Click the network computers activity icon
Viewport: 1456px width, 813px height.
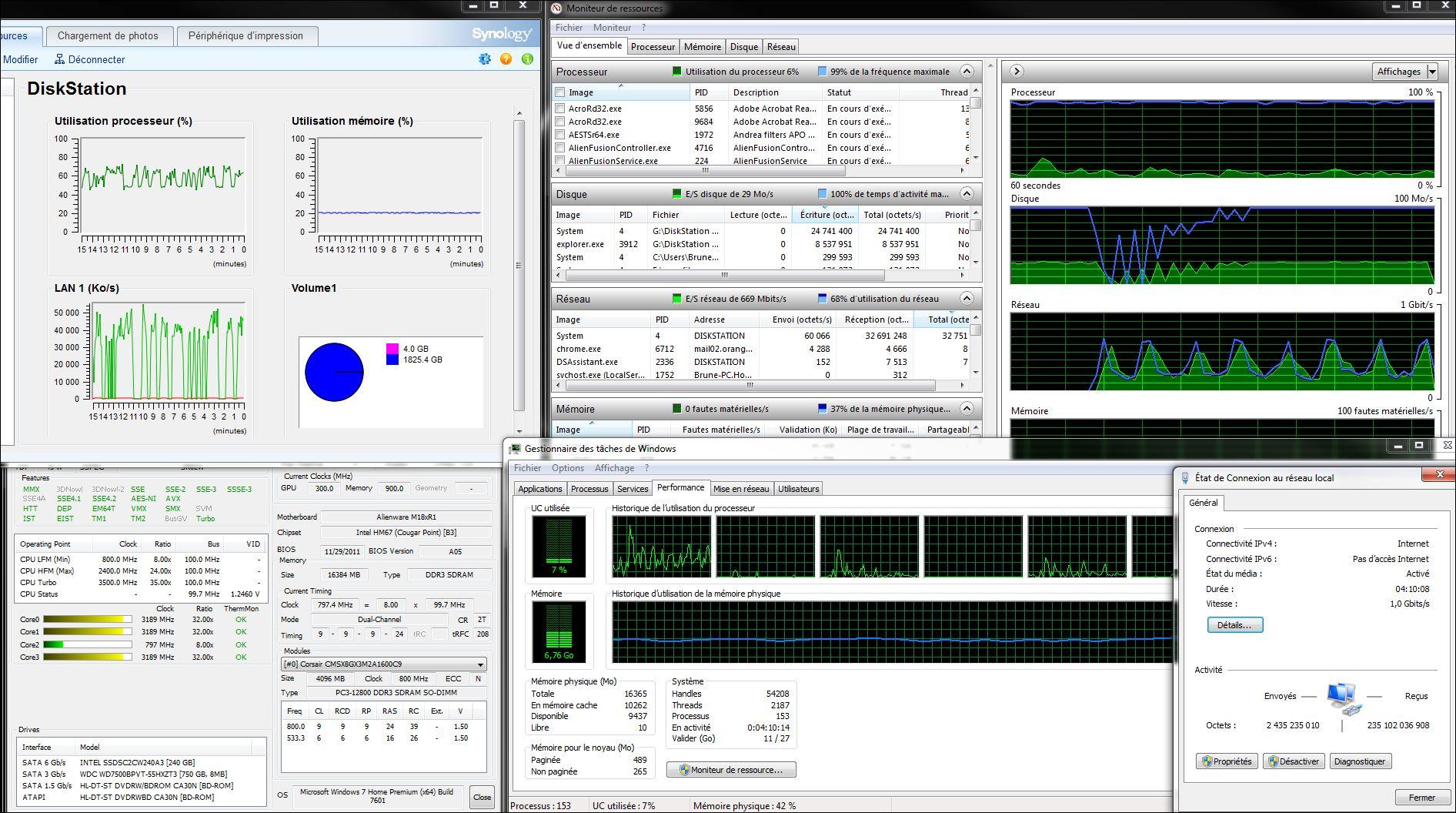(x=1342, y=698)
